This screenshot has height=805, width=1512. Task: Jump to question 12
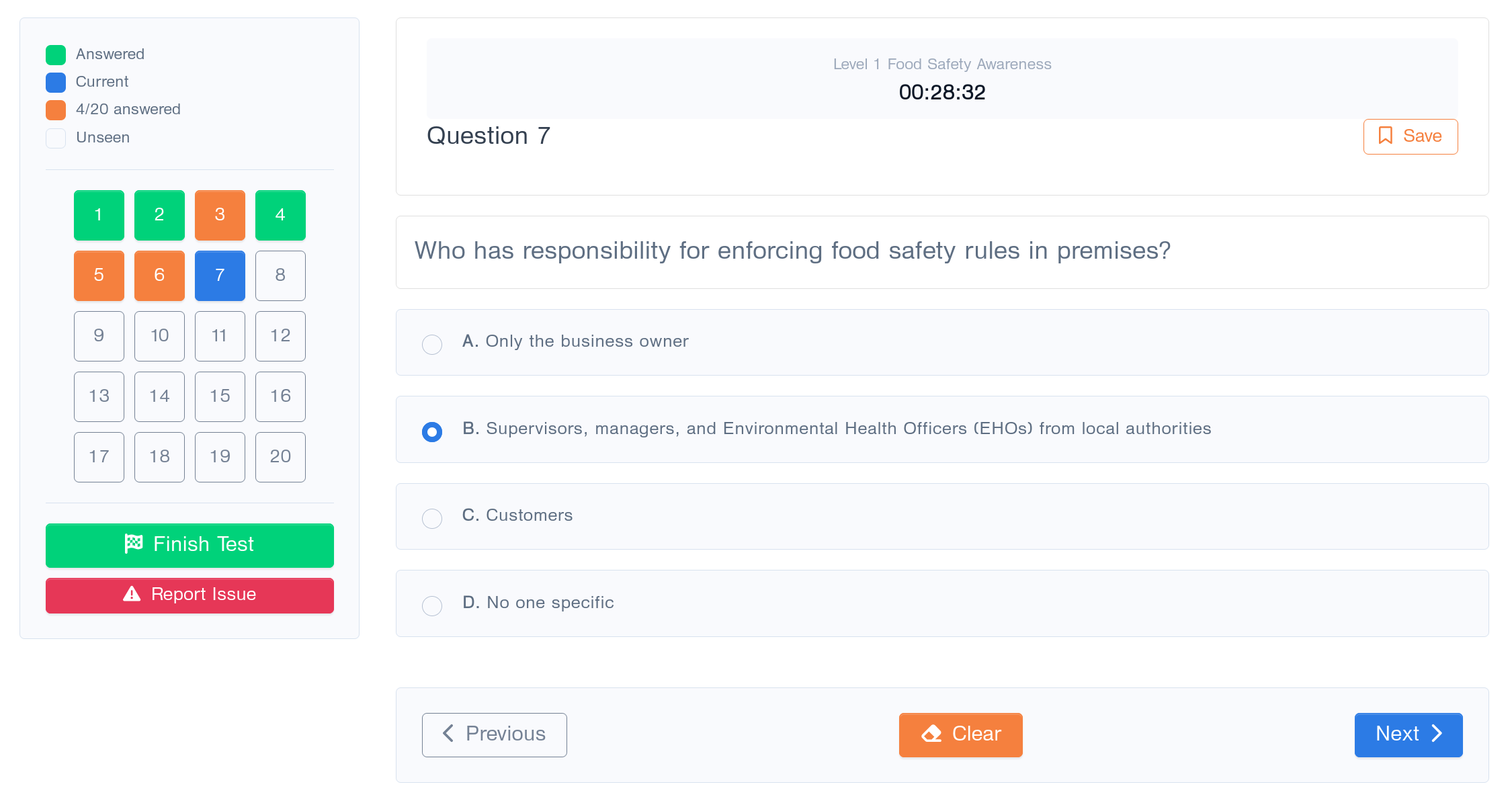tap(280, 336)
